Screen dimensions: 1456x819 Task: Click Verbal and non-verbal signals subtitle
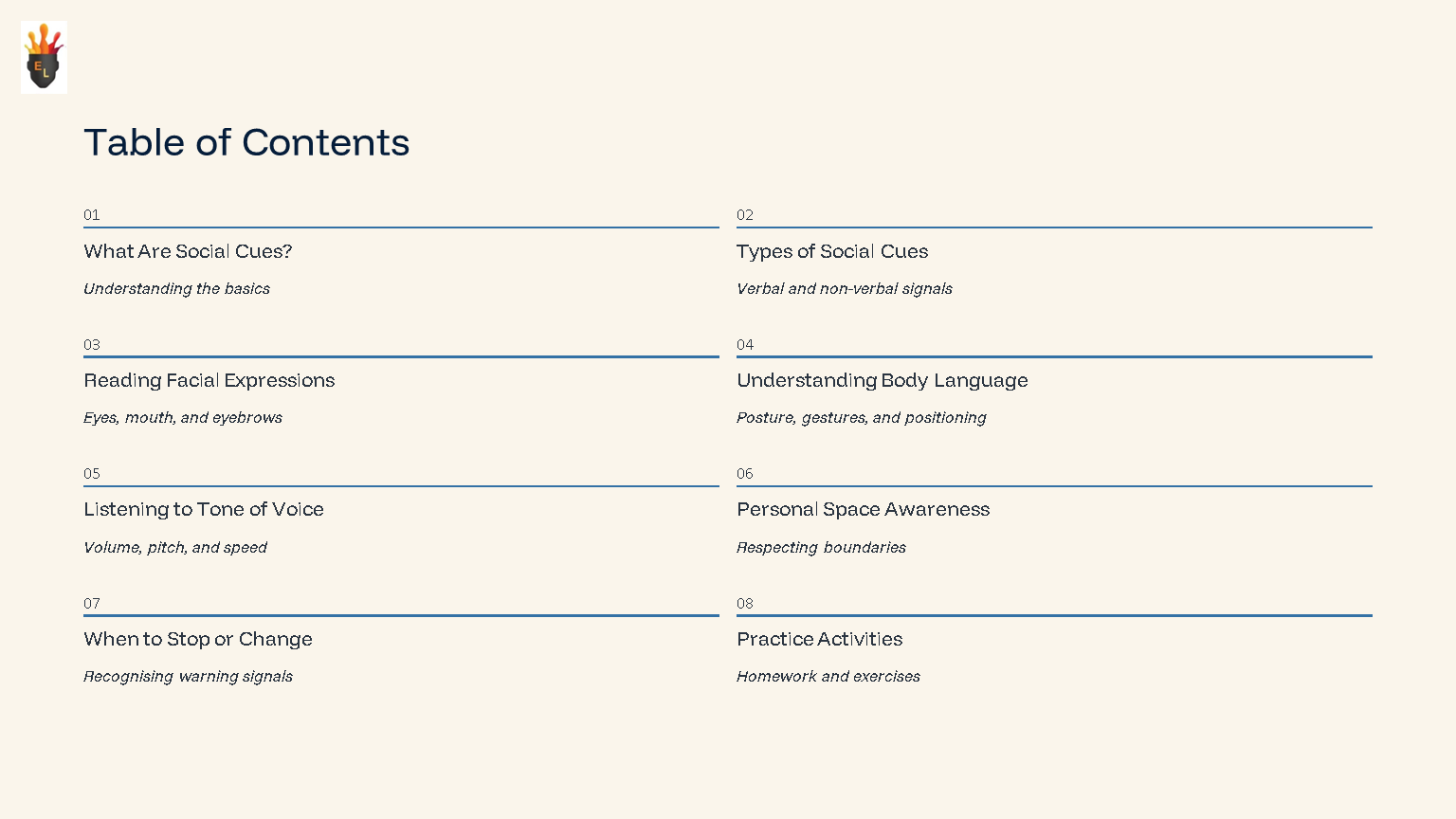coord(844,289)
